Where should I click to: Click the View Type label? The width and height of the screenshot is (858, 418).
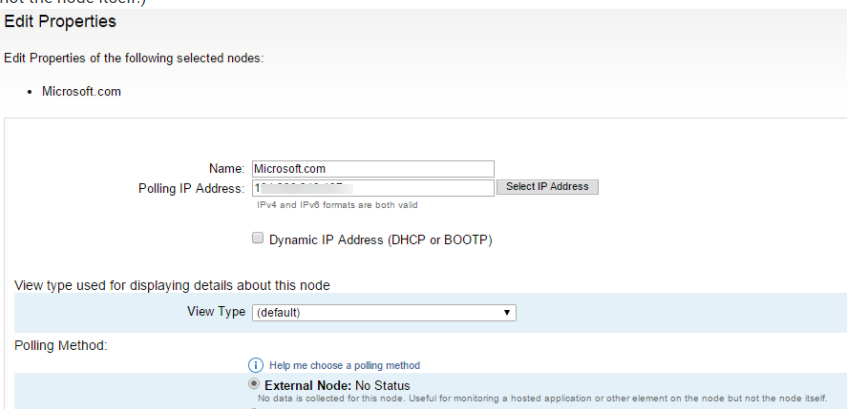point(216,311)
